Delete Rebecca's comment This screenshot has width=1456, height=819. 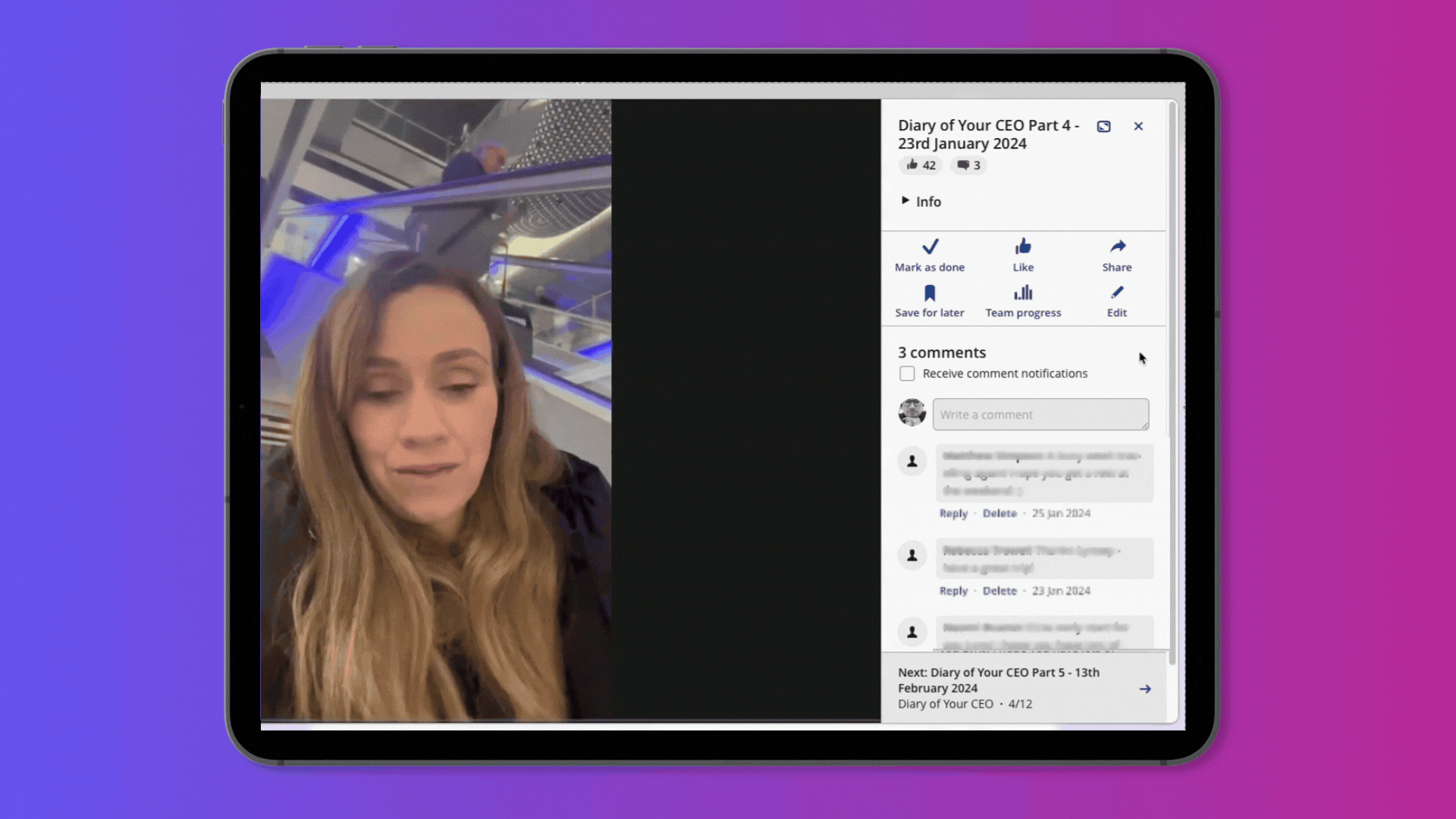tap(999, 590)
